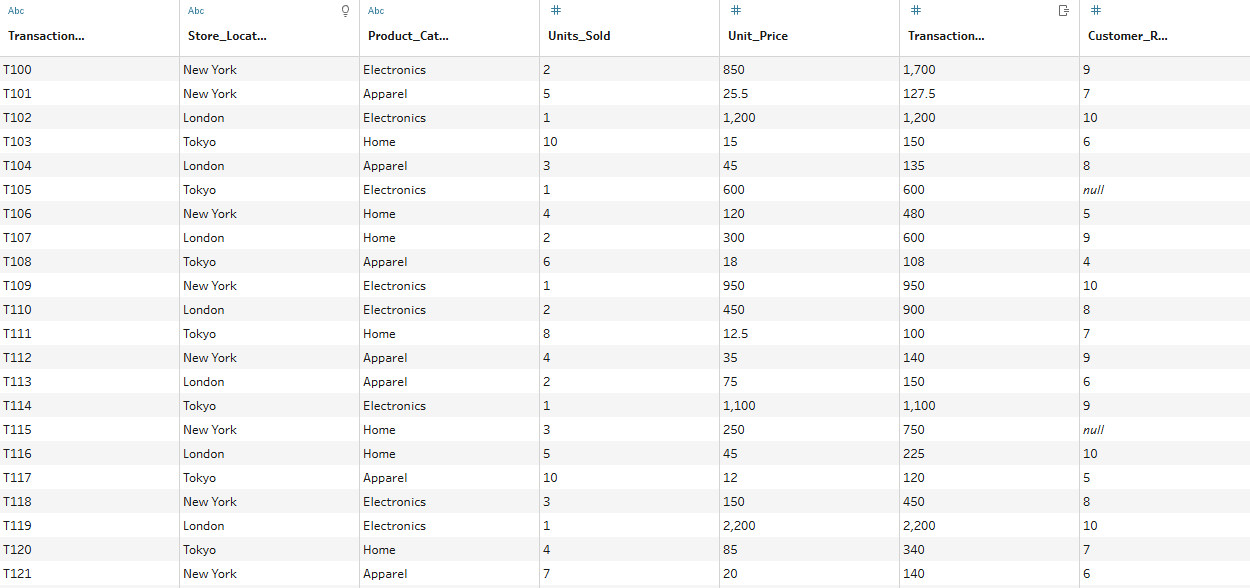The image size is (1250, 588).
Task: Click the T105 transaction ID cell
Action: [18, 190]
